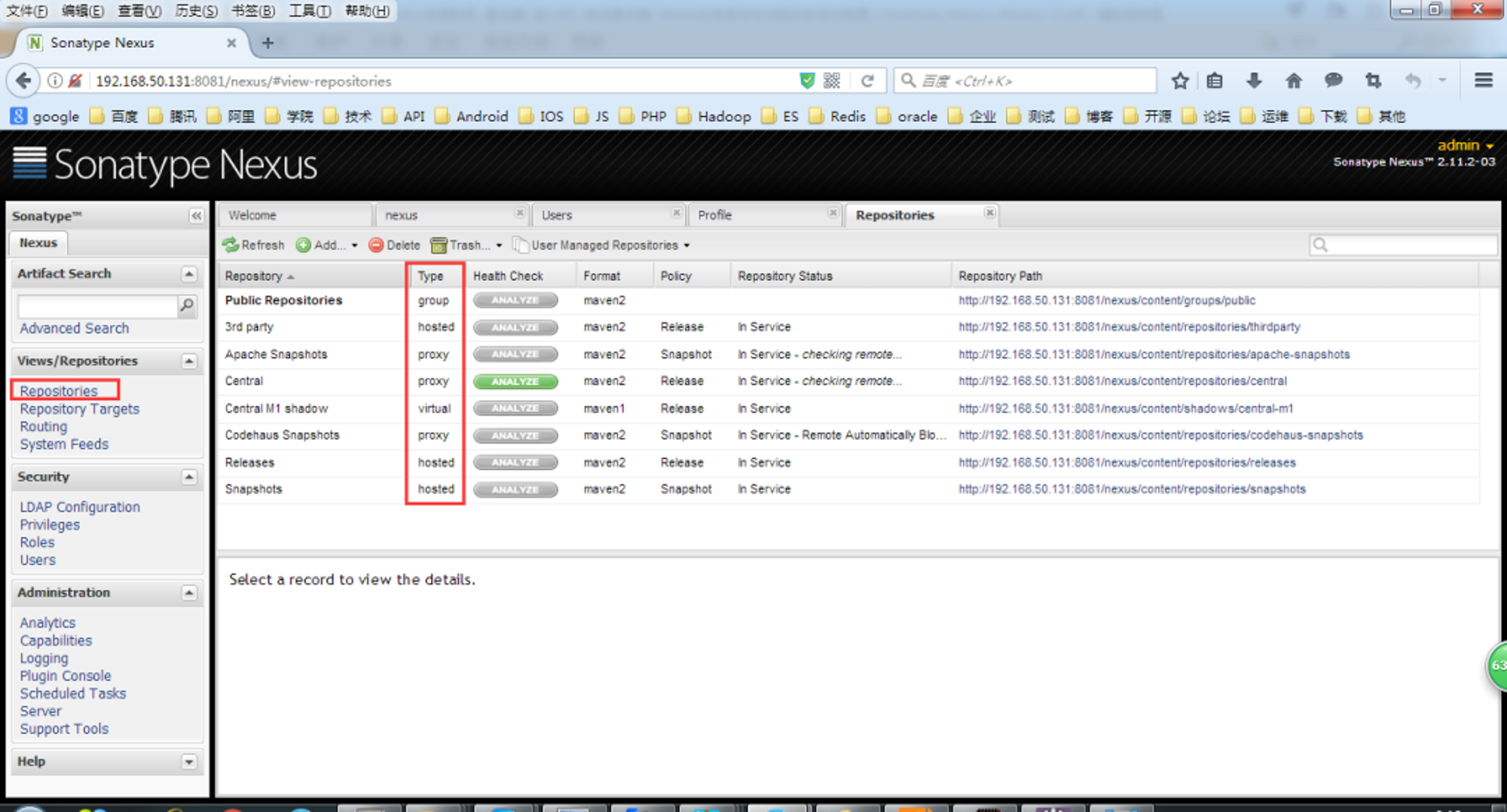The image size is (1507, 812).
Task: Click Analyze for Public Repositories row
Action: point(515,301)
